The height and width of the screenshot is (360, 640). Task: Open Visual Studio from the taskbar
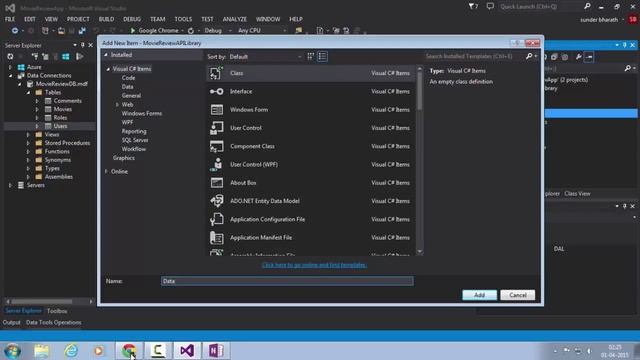tap(187, 351)
